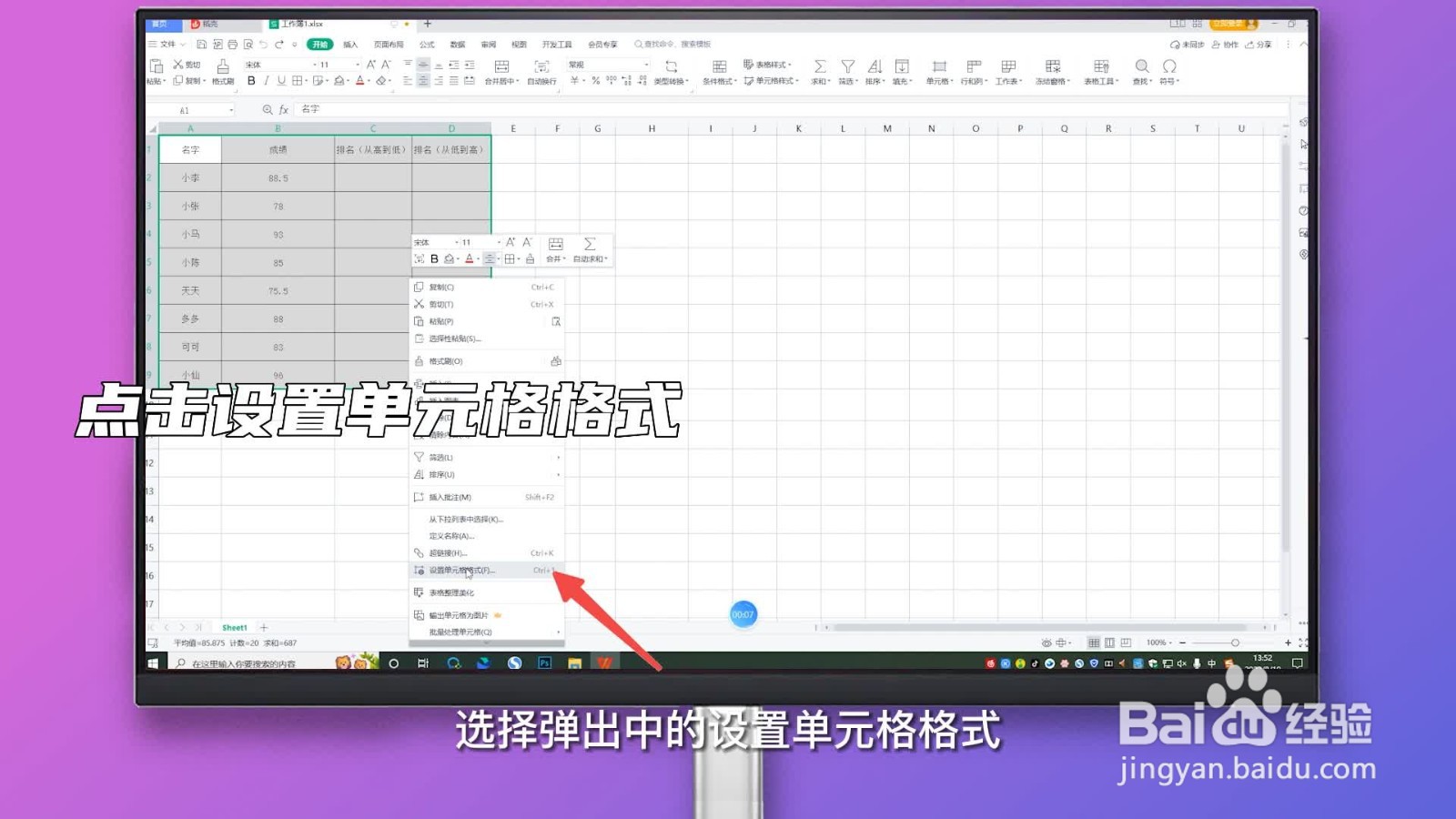Click the zoom slider handle in the status bar

(1235, 642)
